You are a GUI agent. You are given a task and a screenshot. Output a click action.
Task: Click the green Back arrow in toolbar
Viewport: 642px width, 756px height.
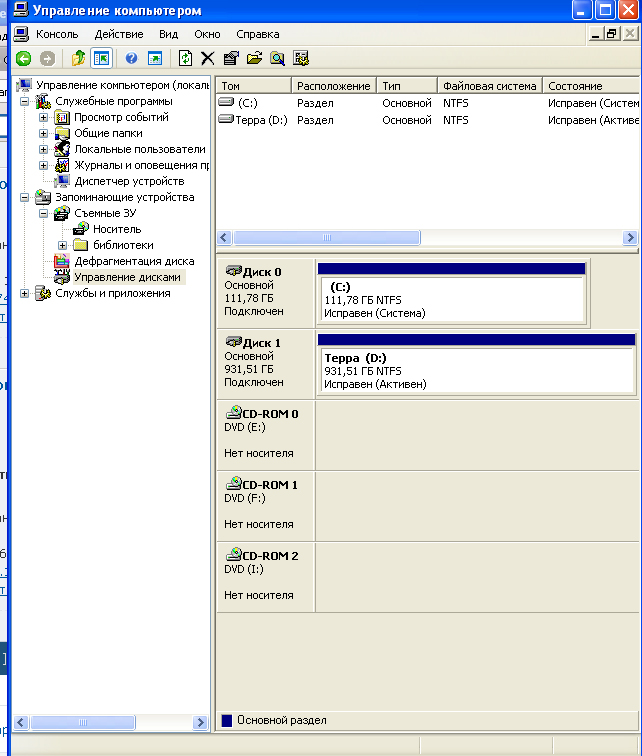(x=22, y=58)
